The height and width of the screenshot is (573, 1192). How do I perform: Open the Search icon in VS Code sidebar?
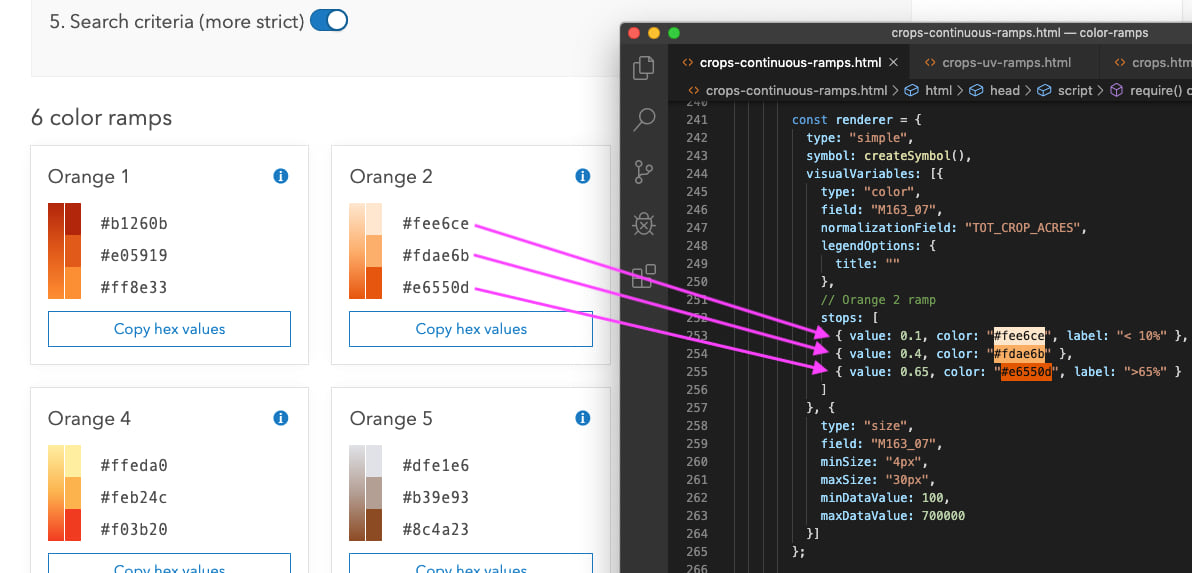point(644,119)
